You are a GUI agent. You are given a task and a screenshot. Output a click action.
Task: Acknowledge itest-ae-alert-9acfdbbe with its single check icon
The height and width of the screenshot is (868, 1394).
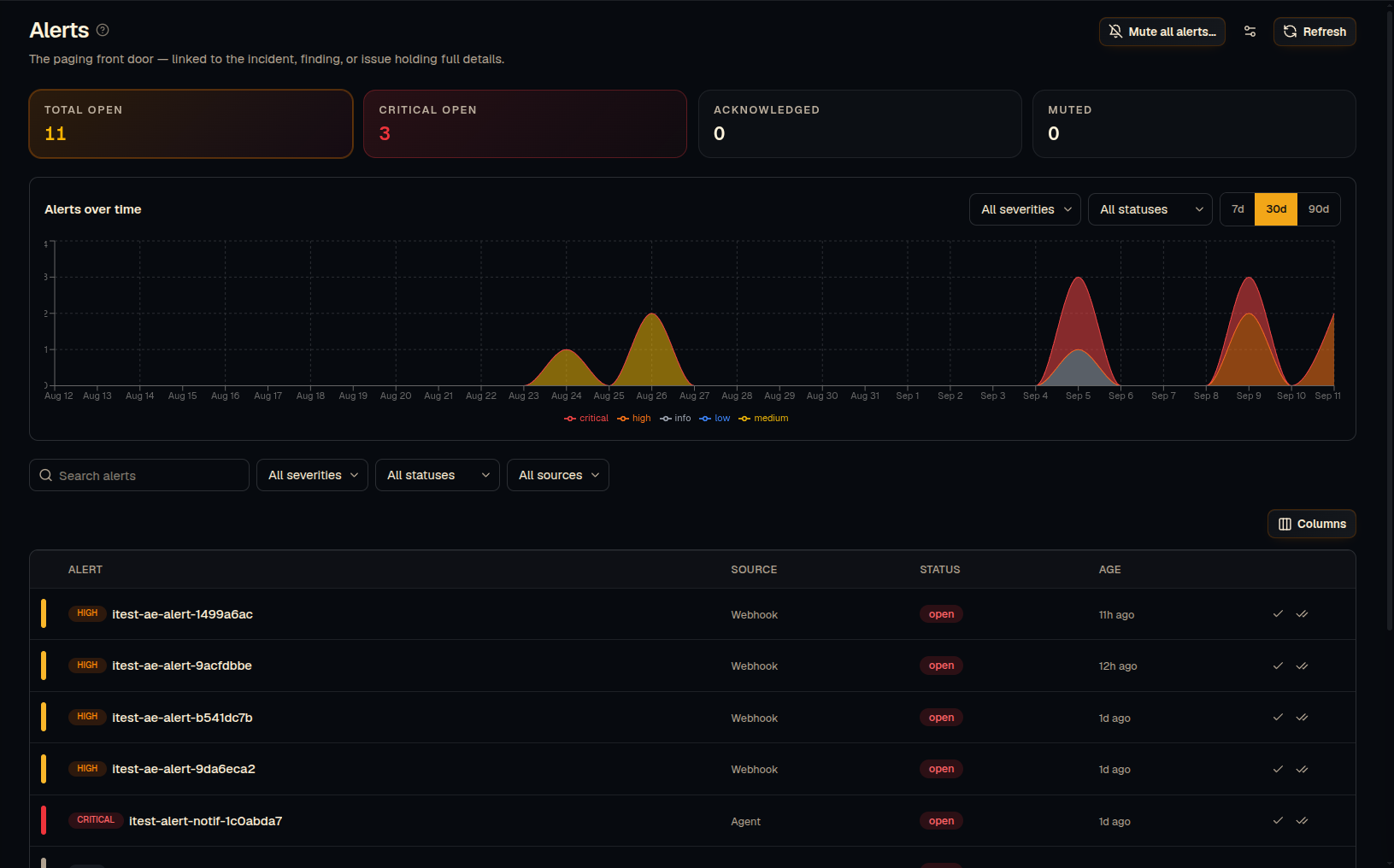tap(1278, 666)
